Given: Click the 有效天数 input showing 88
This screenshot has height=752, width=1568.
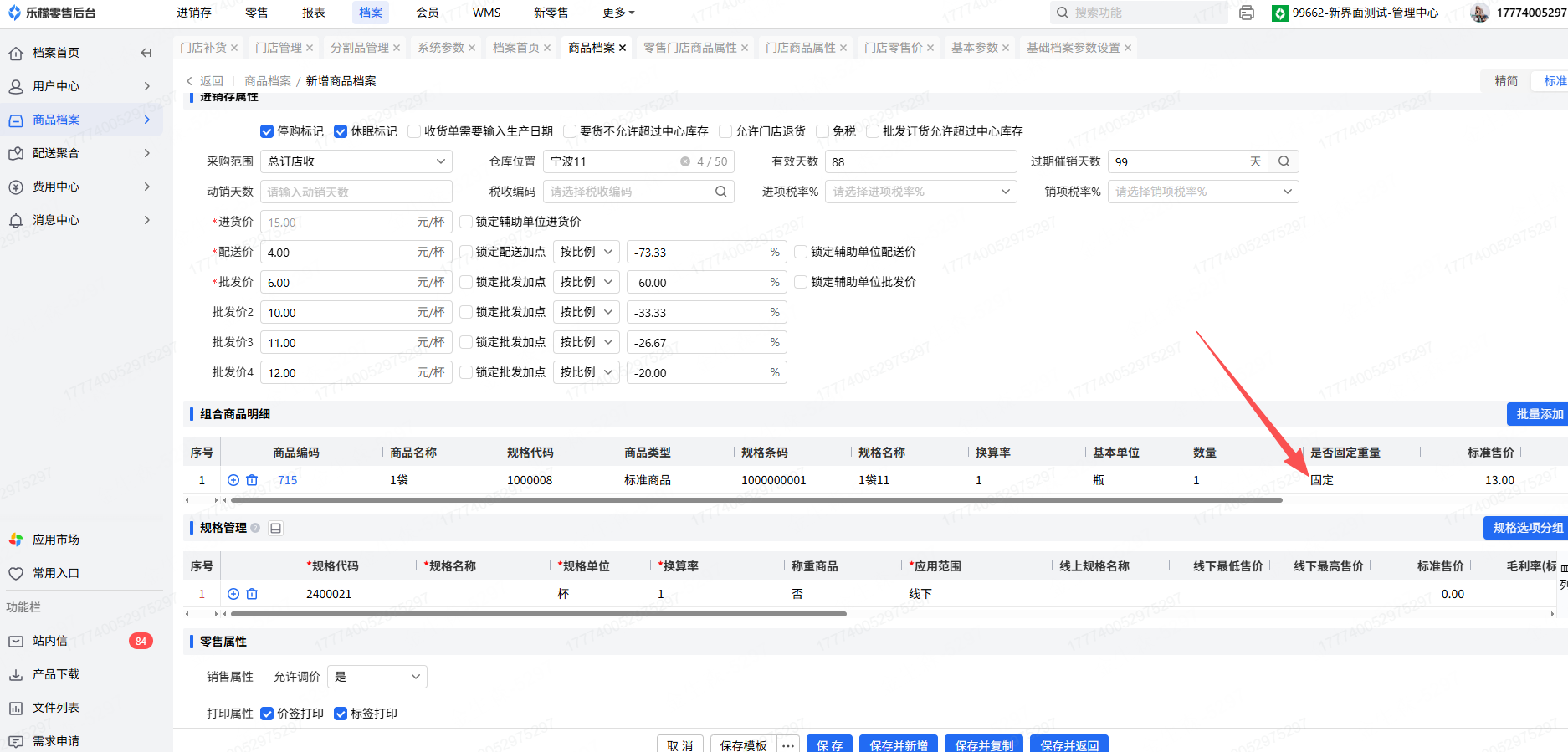Looking at the screenshot, I should 921,161.
